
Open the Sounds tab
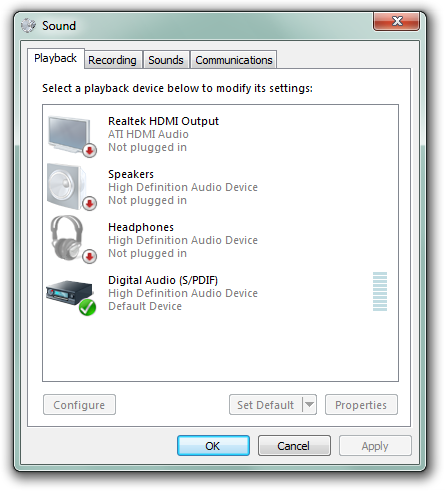tap(166, 60)
